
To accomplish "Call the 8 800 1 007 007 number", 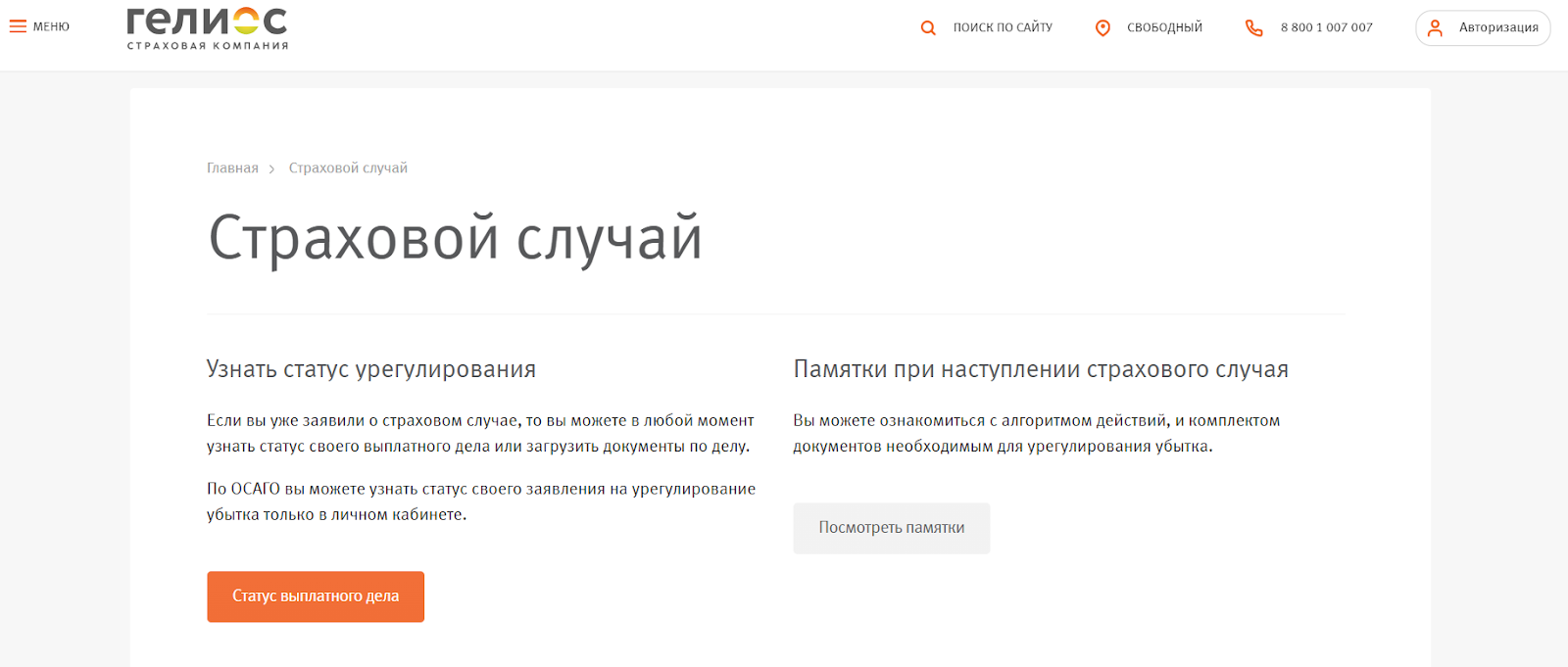I will click(x=1326, y=27).
